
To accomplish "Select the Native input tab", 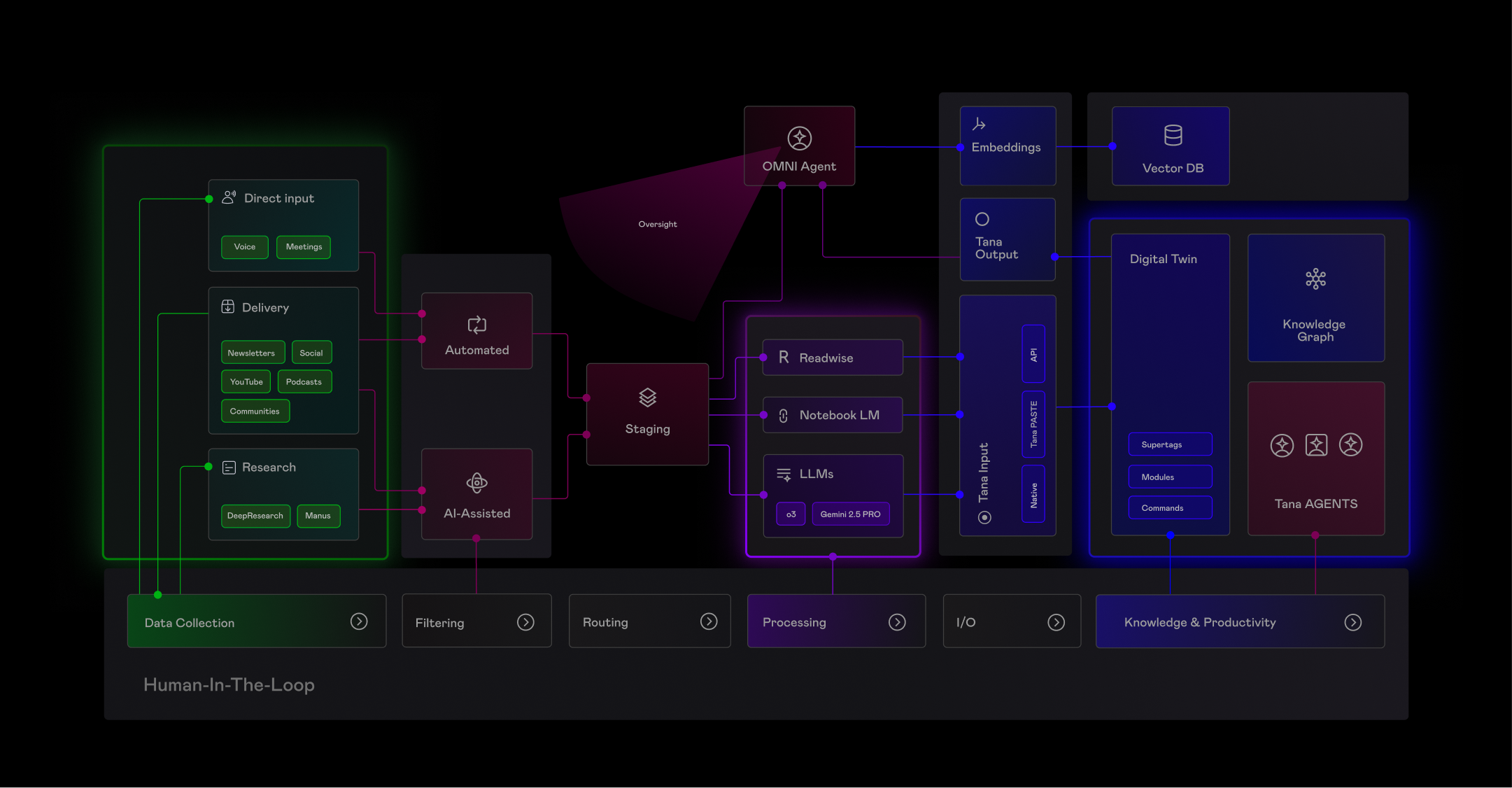I will [1033, 494].
